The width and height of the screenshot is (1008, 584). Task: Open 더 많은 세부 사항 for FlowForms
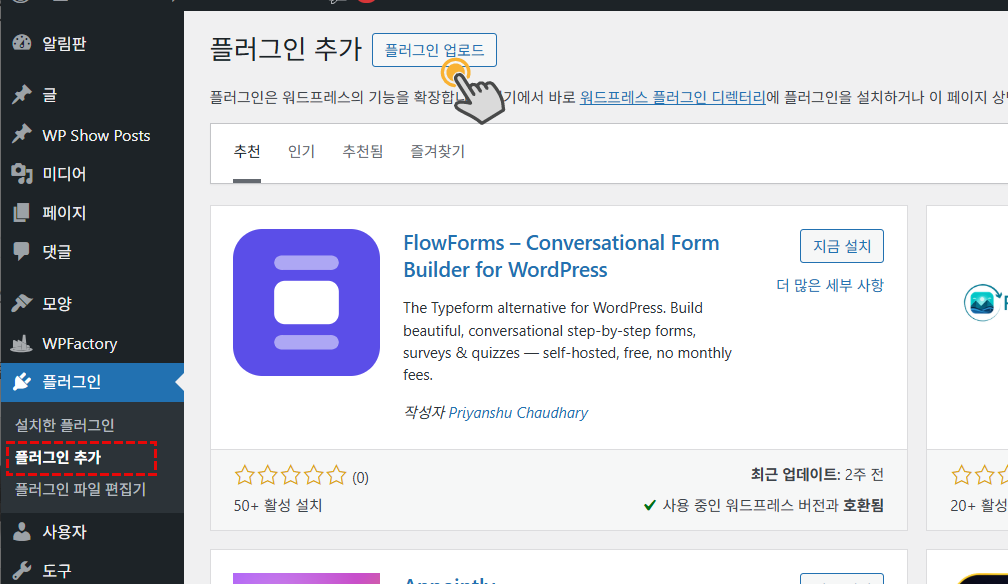(x=830, y=285)
